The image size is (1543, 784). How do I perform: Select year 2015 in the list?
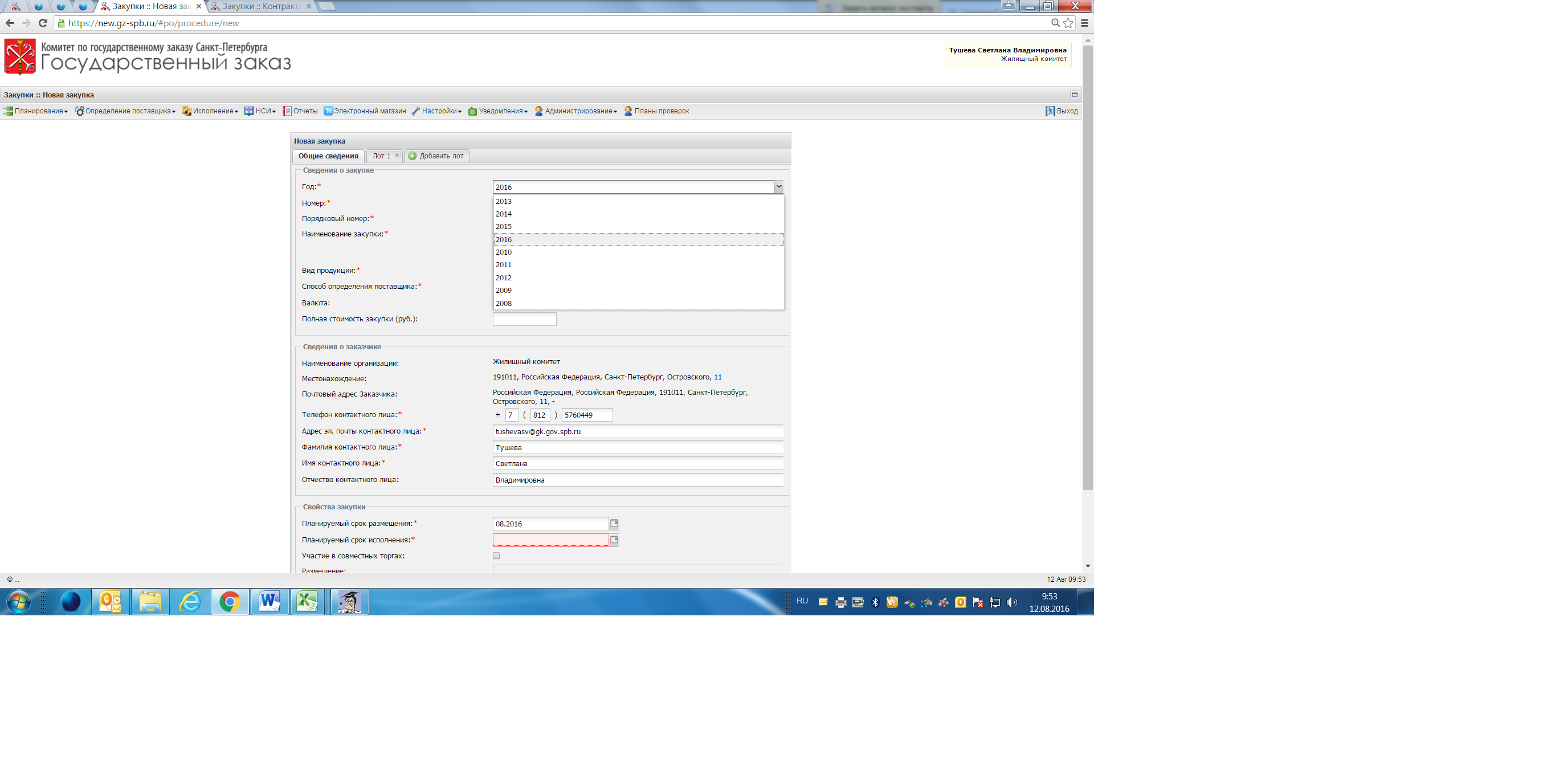click(639, 226)
